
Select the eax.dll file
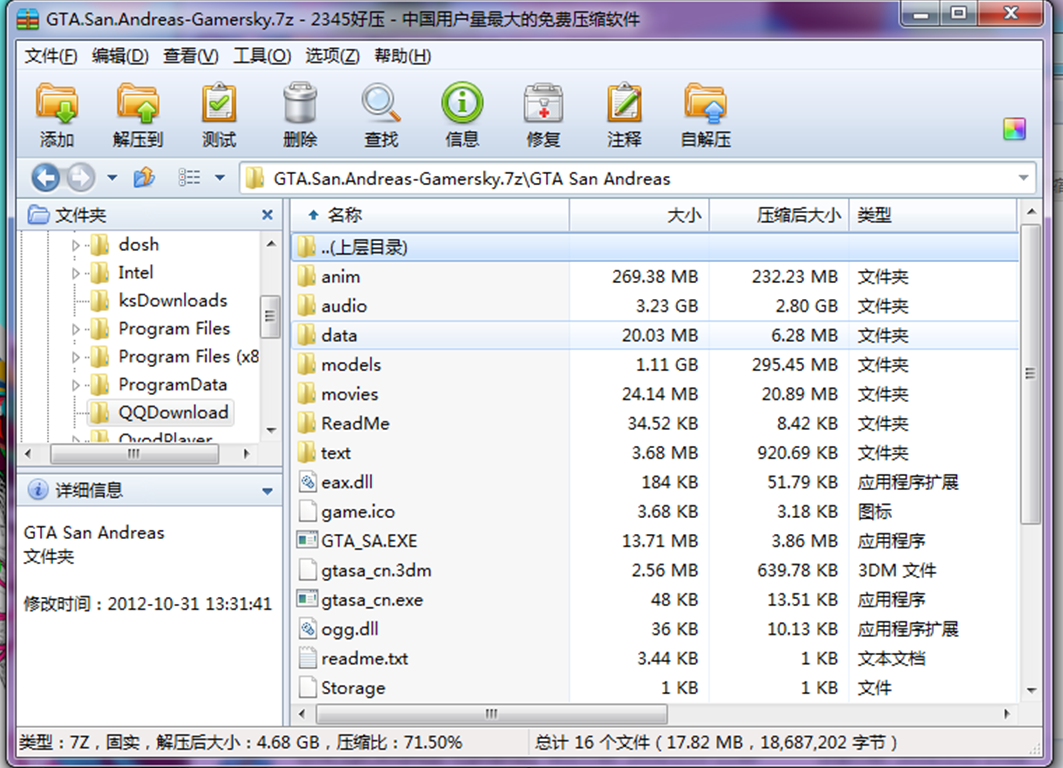point(656,482)
